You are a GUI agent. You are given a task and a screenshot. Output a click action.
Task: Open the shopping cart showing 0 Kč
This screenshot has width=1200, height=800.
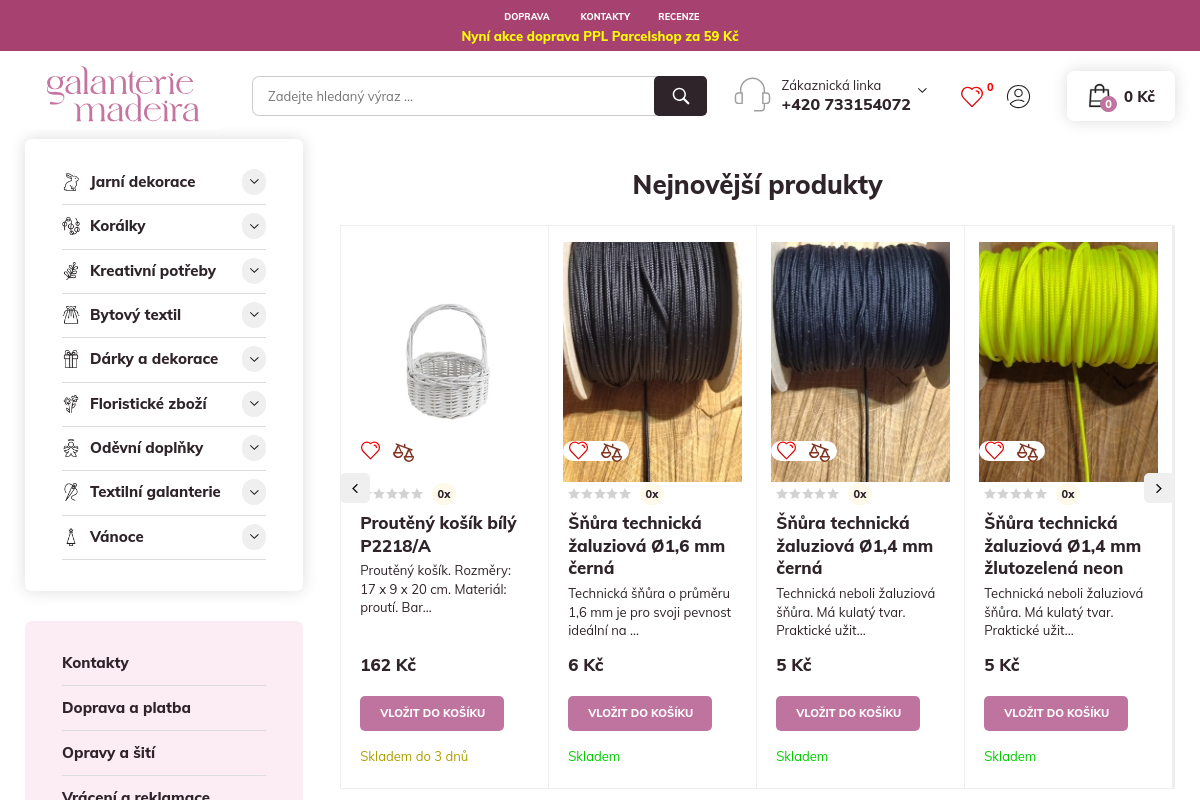pos(1121,96)
